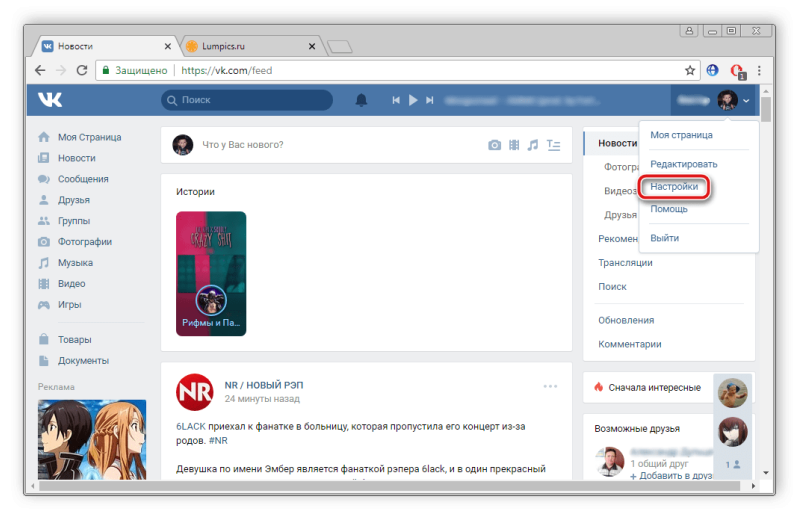
Task: Open the NR post three-dot options
Action: [550, 386]
